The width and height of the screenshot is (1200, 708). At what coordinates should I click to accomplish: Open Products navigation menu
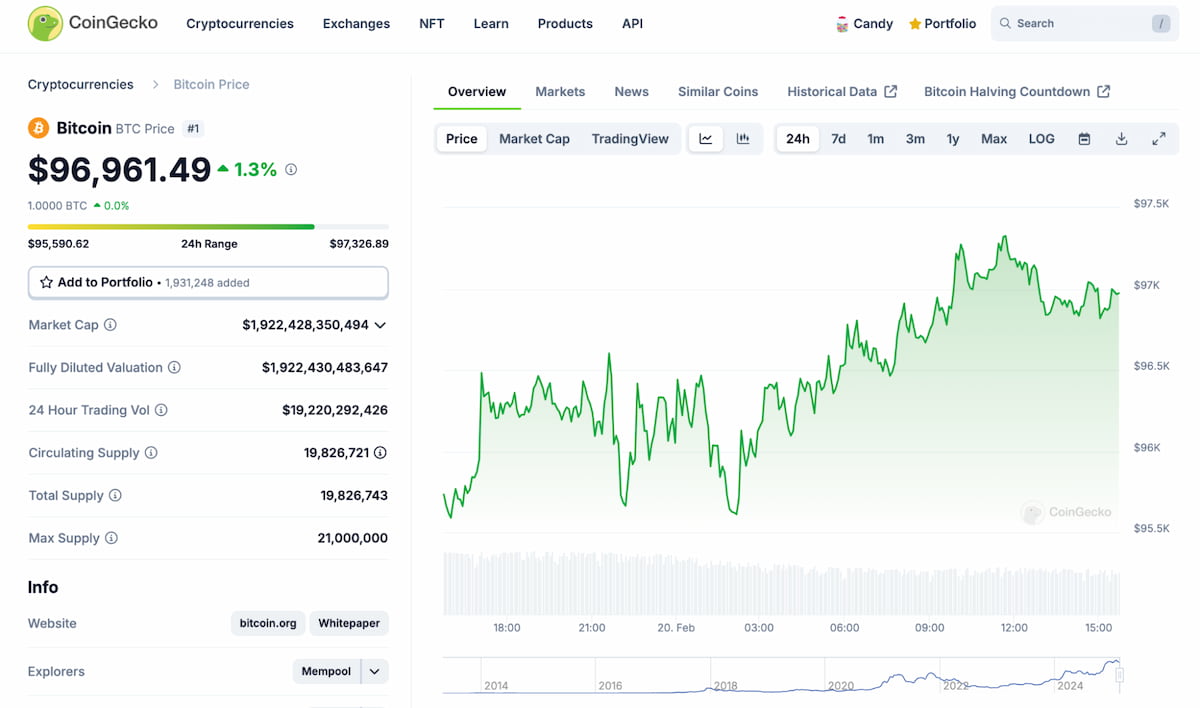565,24
